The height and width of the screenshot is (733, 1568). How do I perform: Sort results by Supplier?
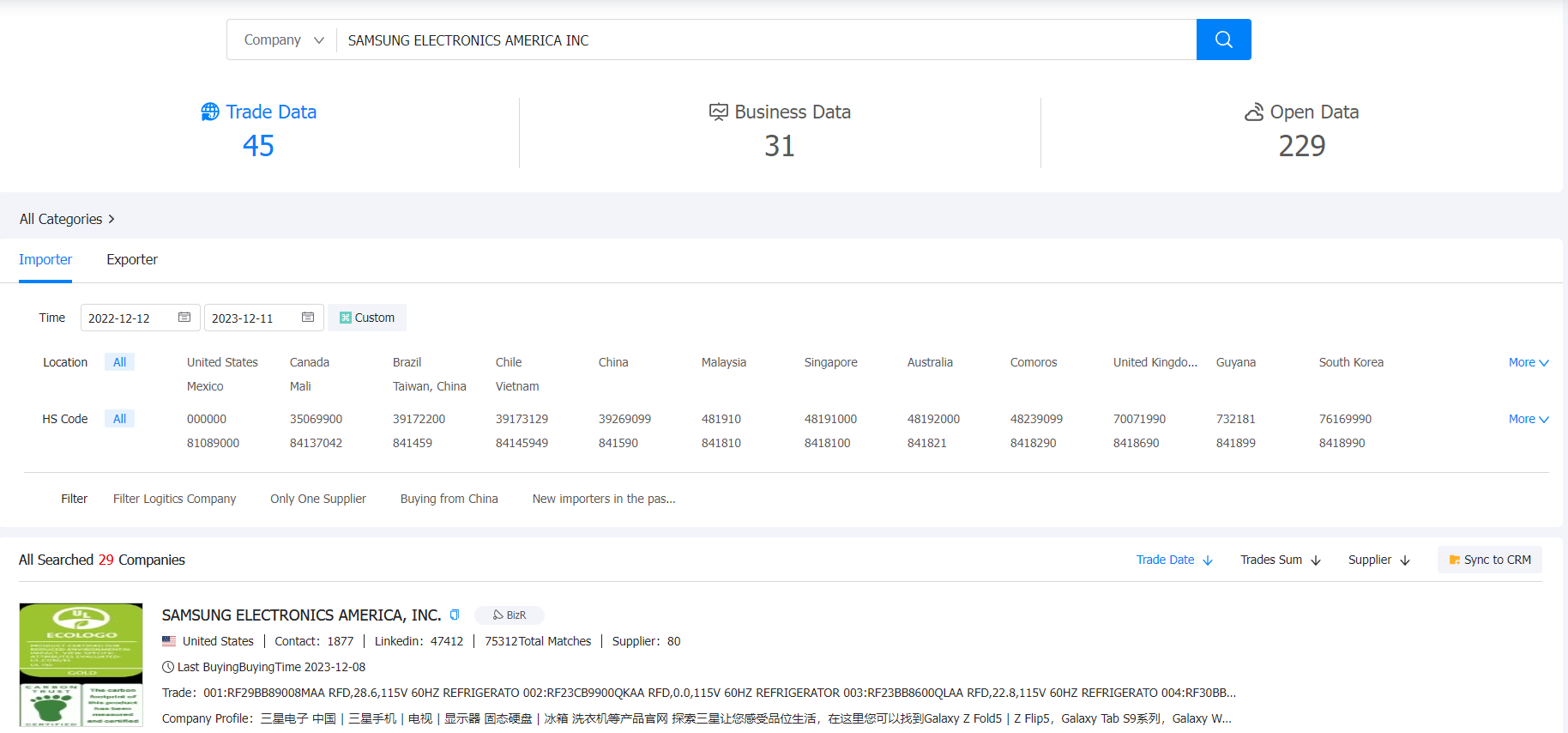pos(1378,560)
